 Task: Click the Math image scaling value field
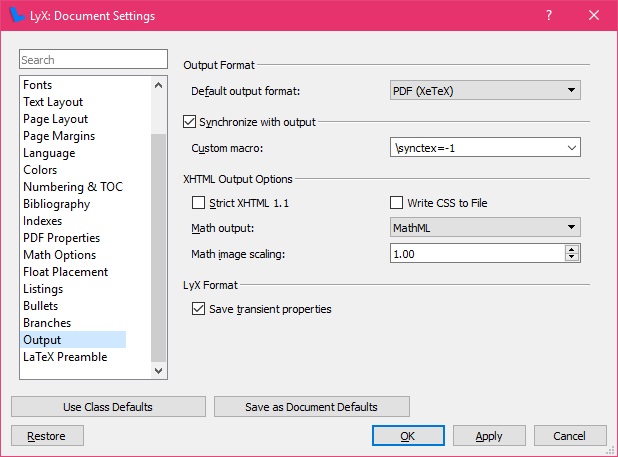click(x=477, y=253)
